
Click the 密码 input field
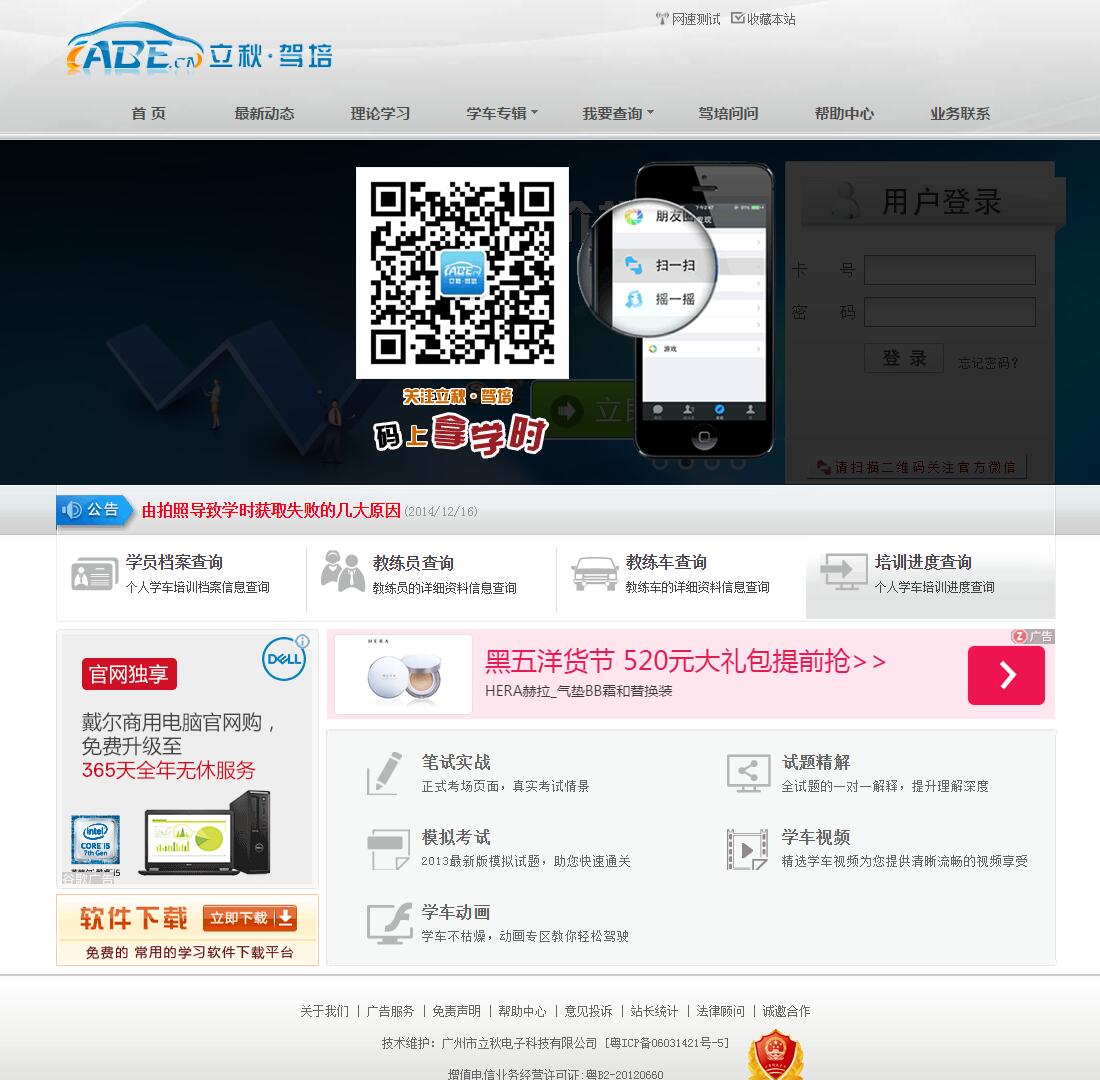click(950, 312)
